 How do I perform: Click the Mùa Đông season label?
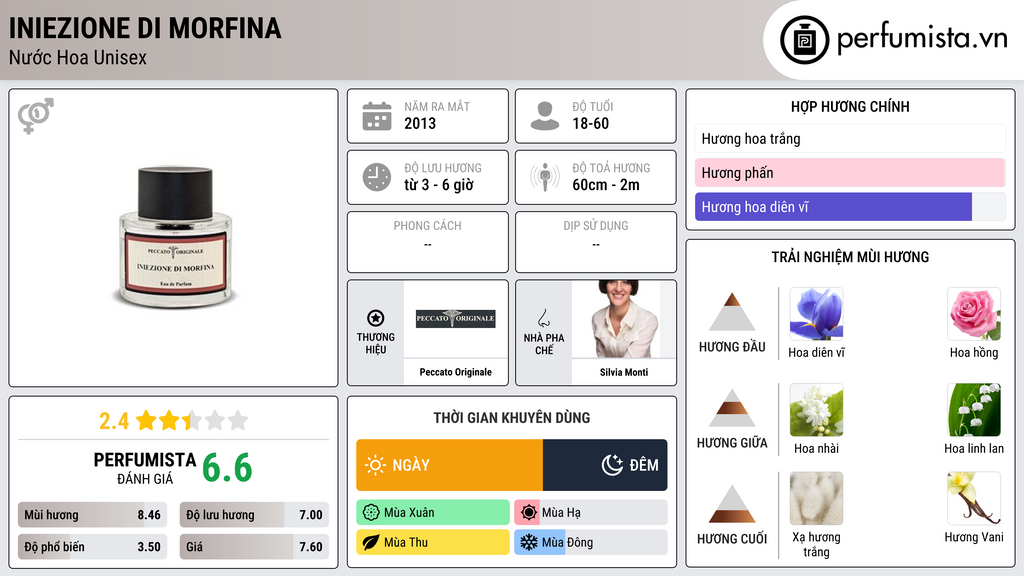click(x=568, y=542)
